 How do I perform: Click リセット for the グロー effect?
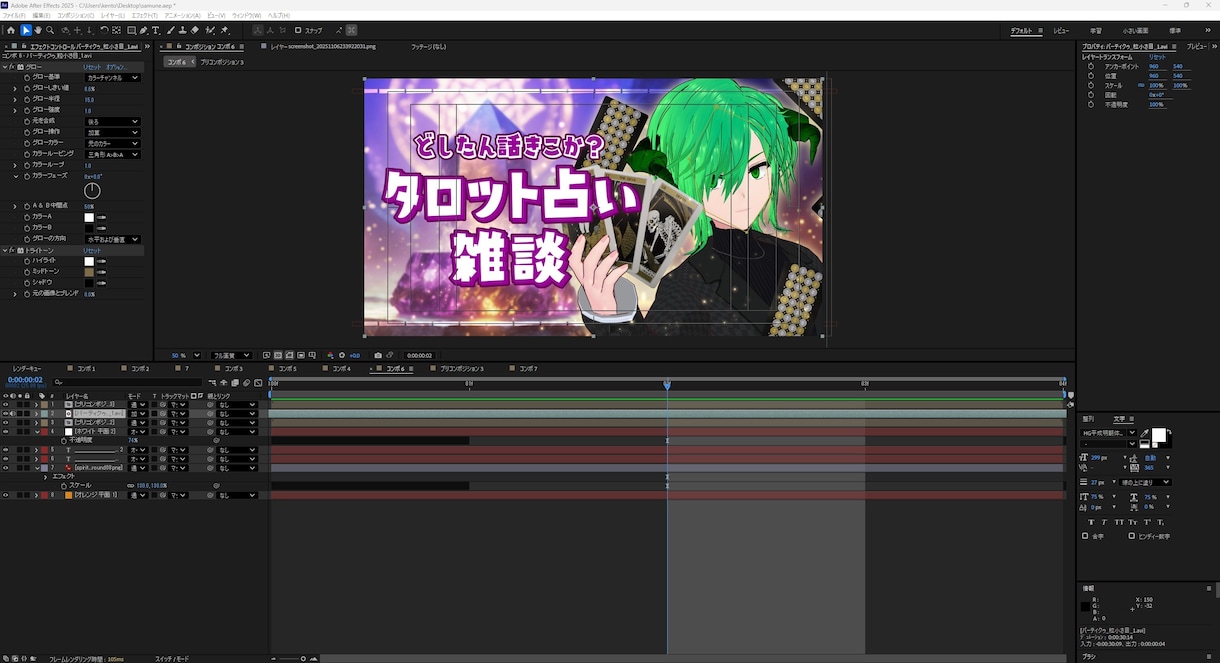pyautogui.click(x=92, y=67)
